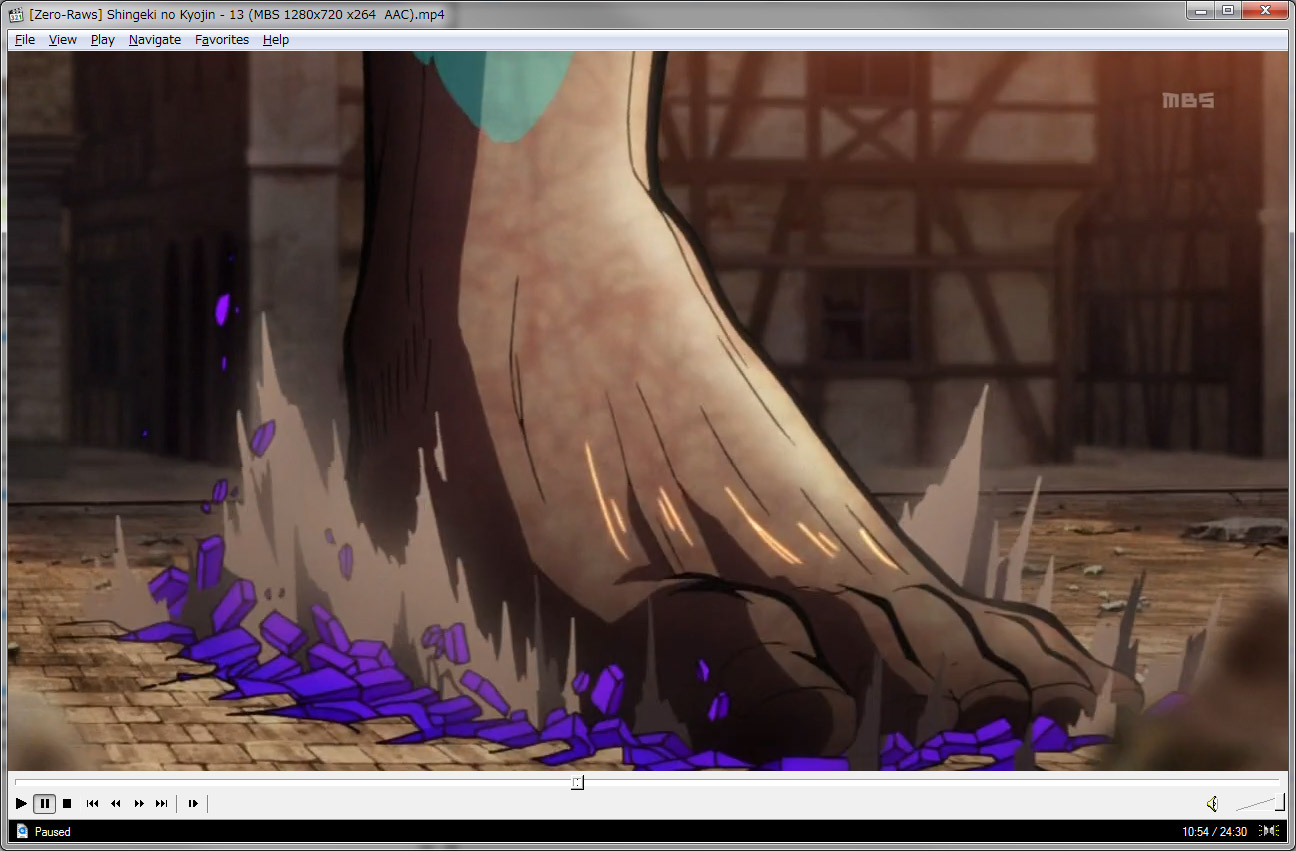Screen dimensions: 1296x851
Task: Mute the audio with the speaker icon
Action: click(x=1212, y=803)
